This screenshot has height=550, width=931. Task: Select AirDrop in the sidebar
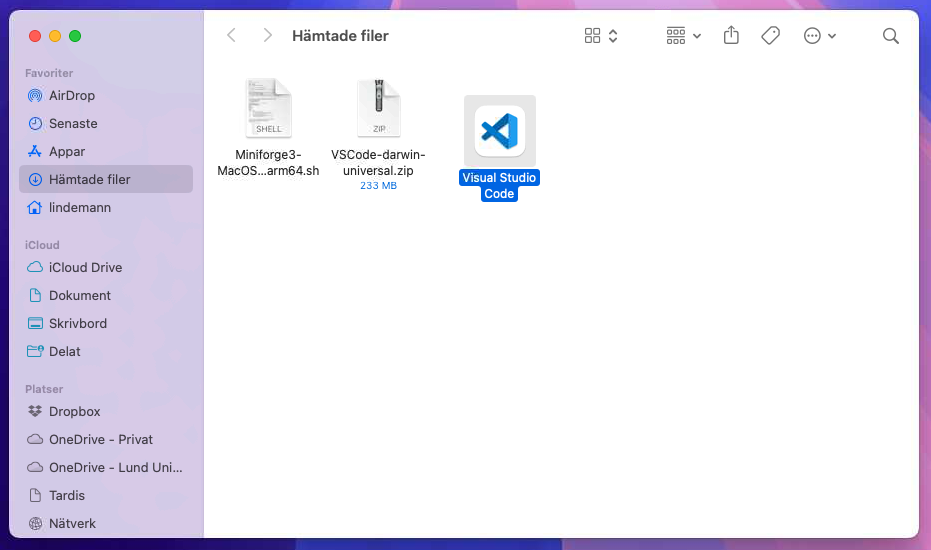pyautogui.click(x=106, y=96)
